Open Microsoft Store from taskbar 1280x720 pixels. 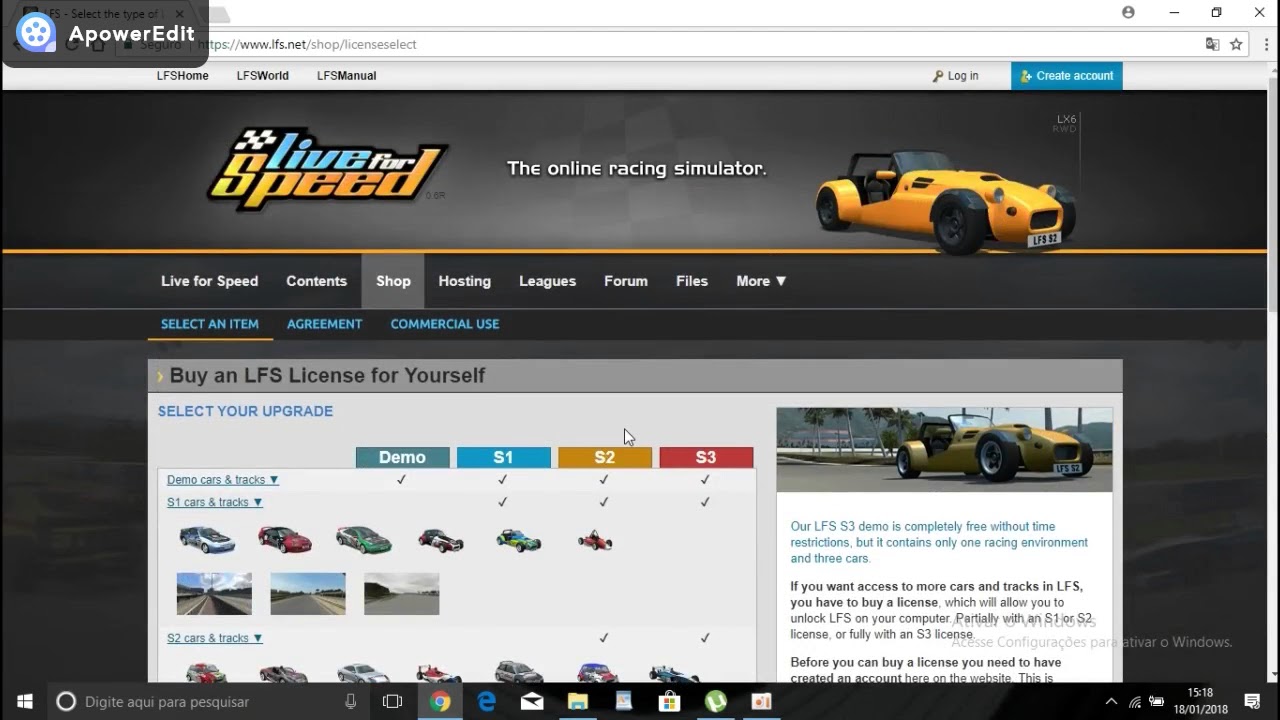[x=670, y=702]
